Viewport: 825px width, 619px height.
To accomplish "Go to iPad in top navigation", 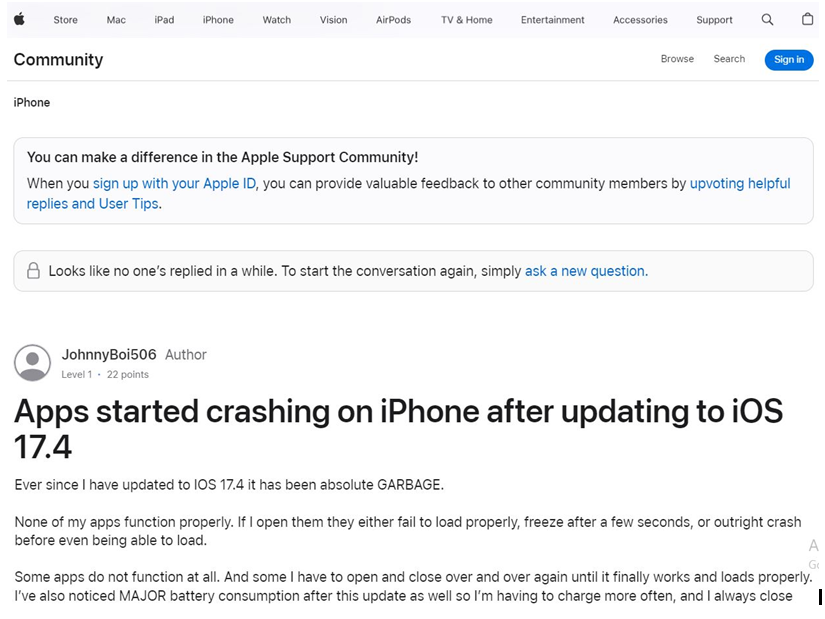I will coord(164,20).
